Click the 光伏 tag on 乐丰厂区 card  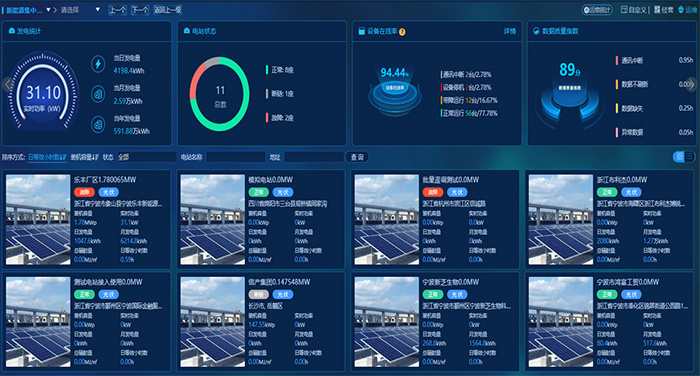click(x=108, y=192)
